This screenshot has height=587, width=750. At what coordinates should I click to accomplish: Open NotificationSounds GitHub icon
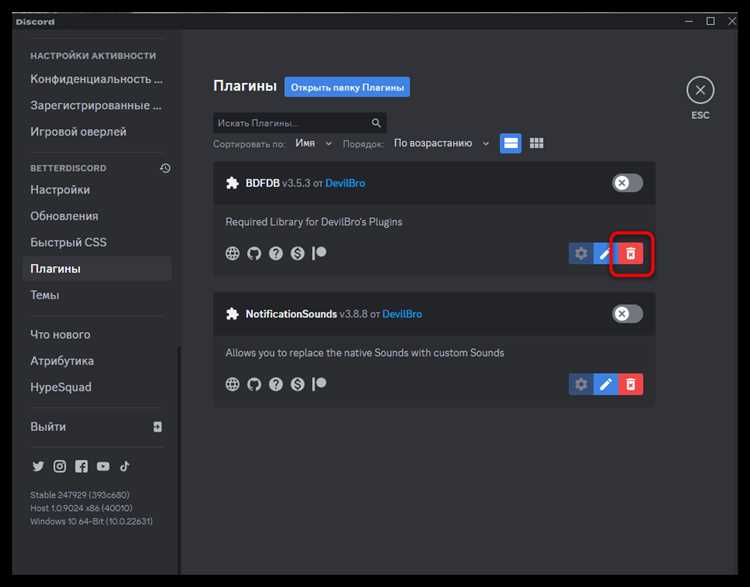[x=254, y=384]
